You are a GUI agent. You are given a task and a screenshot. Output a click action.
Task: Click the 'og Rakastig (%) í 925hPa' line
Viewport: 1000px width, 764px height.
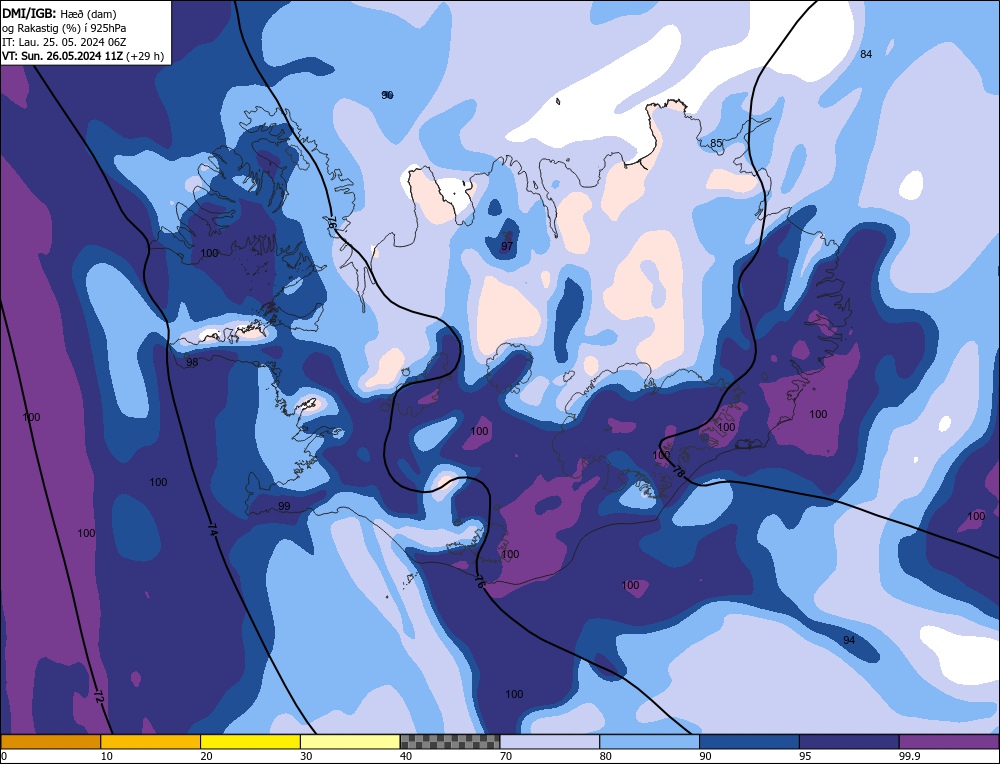click(x=64, y=28)
